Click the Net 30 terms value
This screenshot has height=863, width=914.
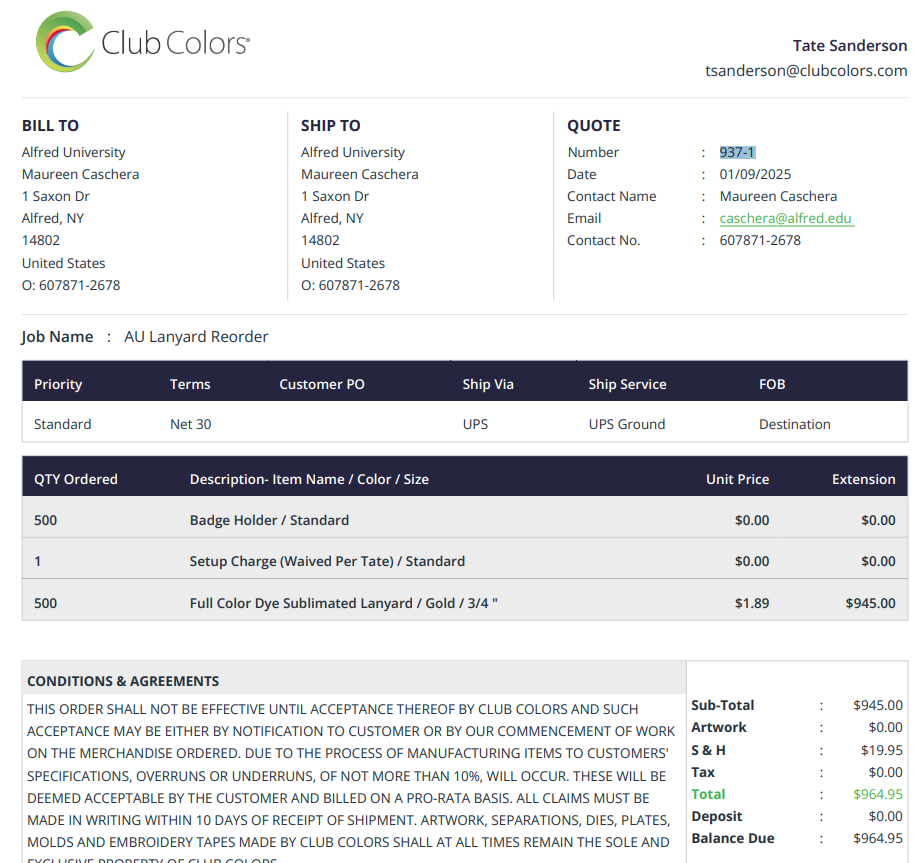point(191,424)
